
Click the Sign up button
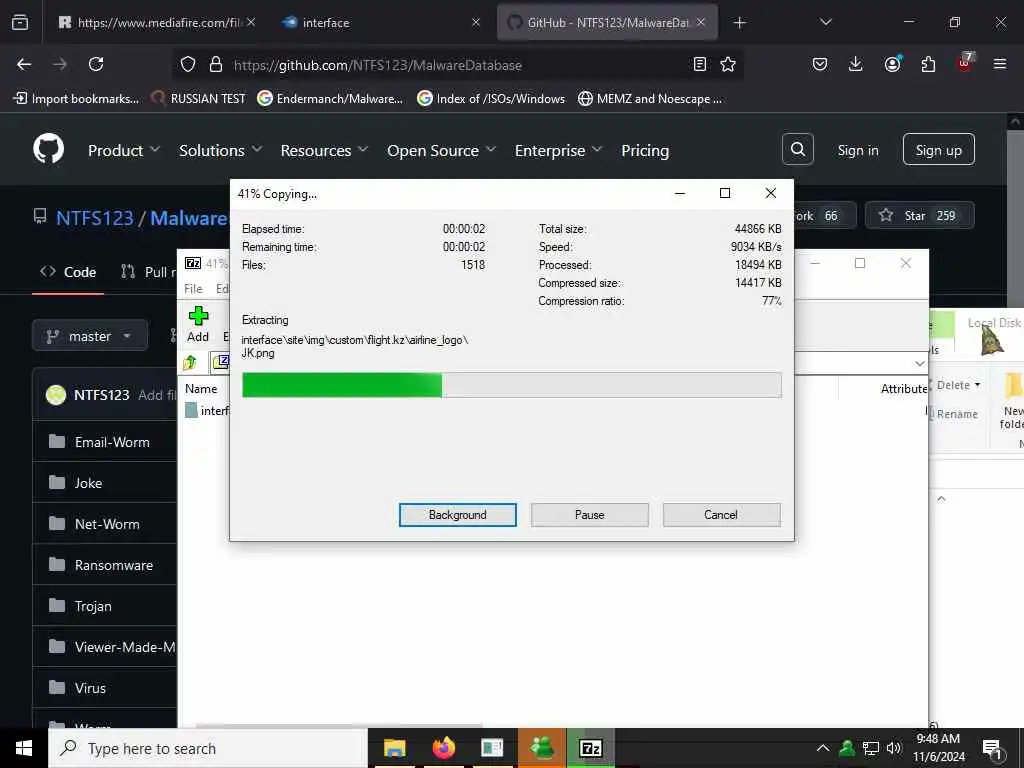pyautogui.click(x=938, y=150)
